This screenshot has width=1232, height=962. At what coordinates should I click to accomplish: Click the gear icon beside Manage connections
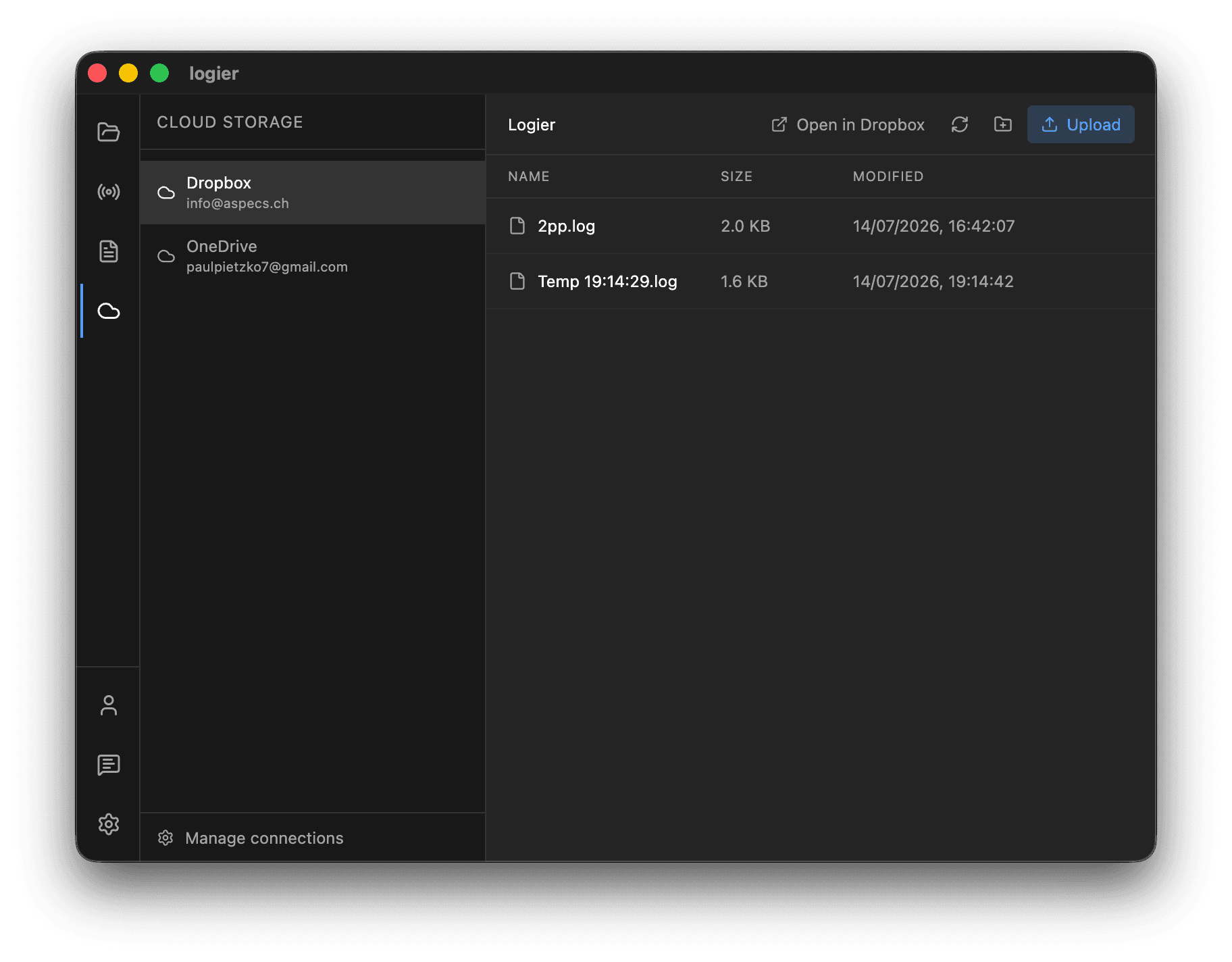(x=165, y=838)
